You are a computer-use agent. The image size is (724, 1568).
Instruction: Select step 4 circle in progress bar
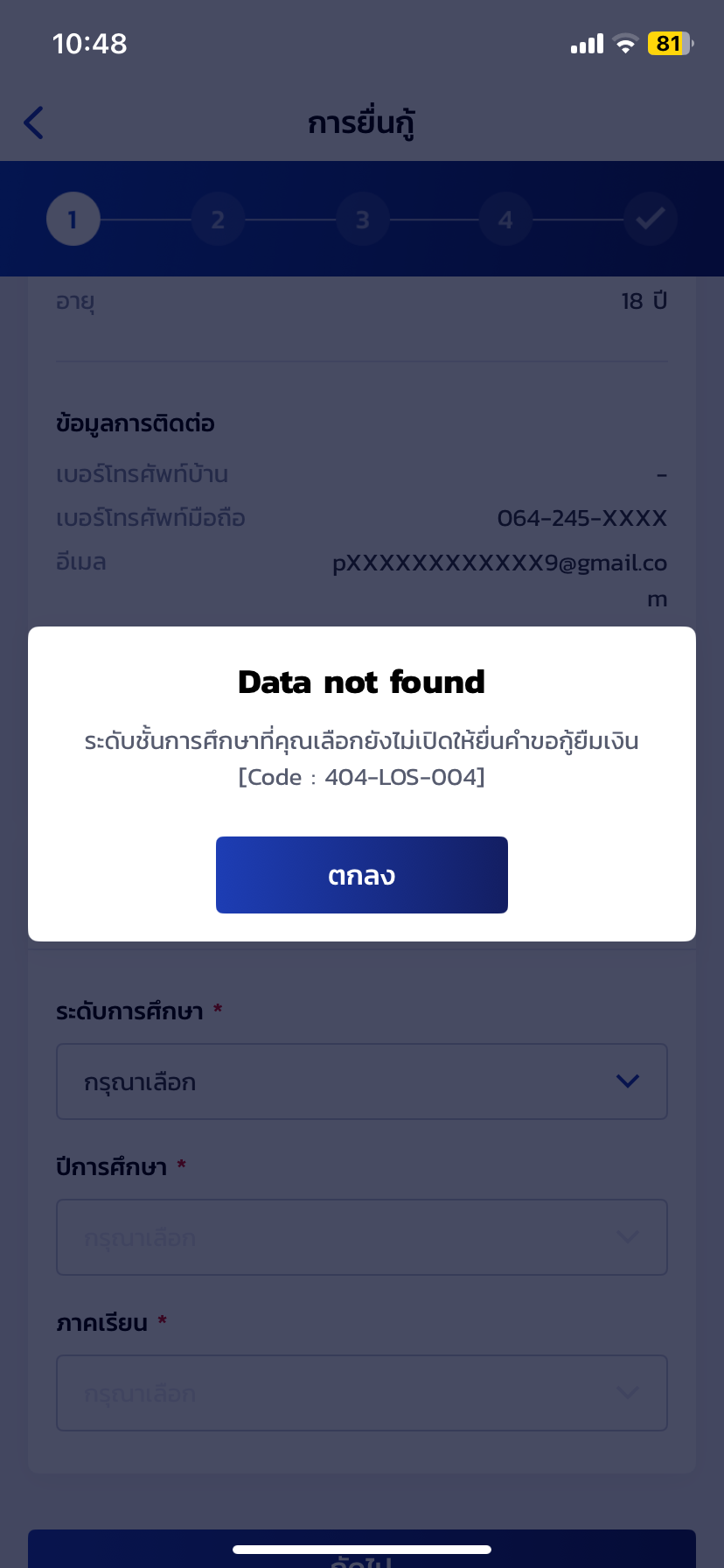click(505, 219)
